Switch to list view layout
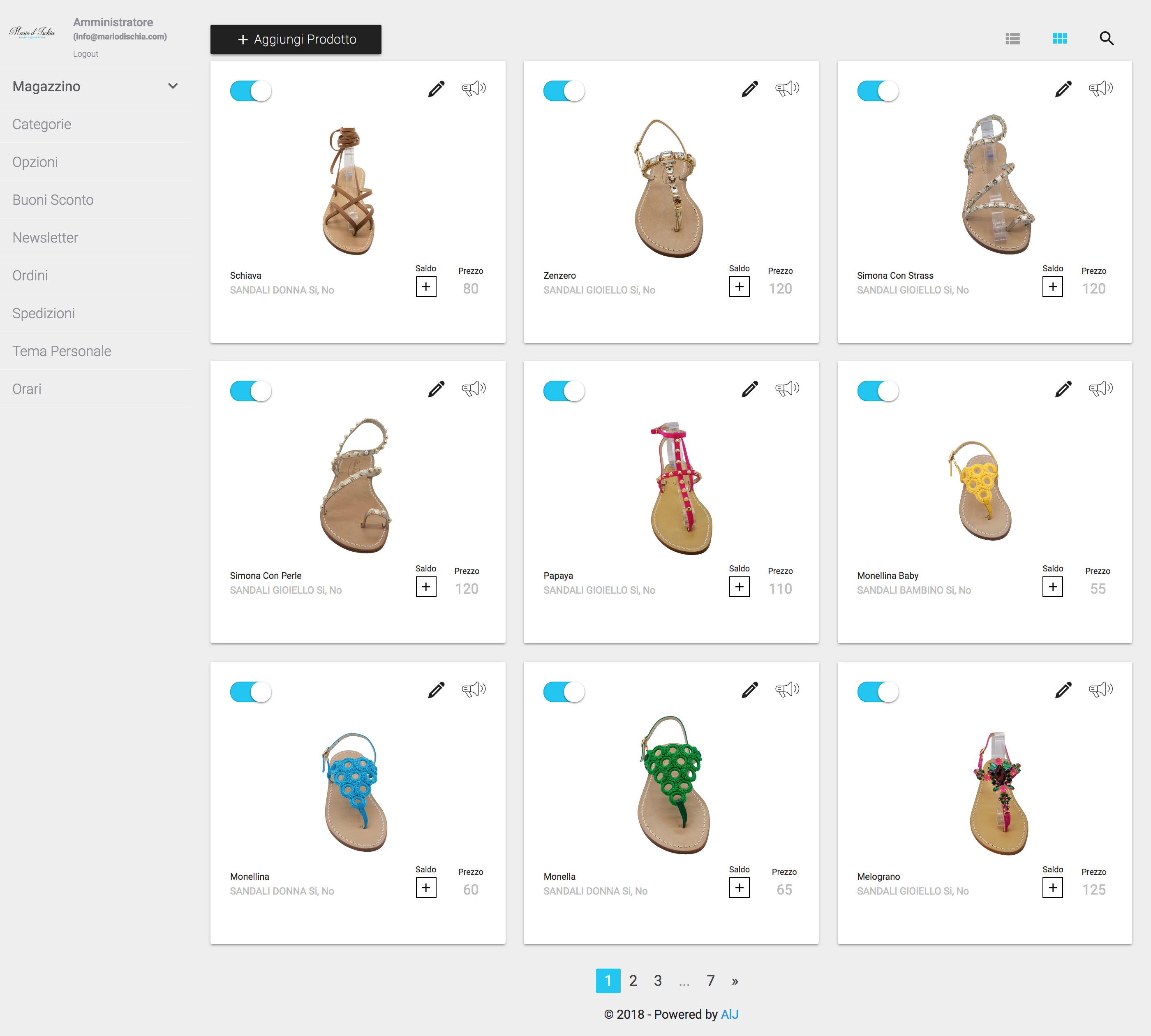This screenshot has width=1151, height=1036. click(x=1012, y=39)
